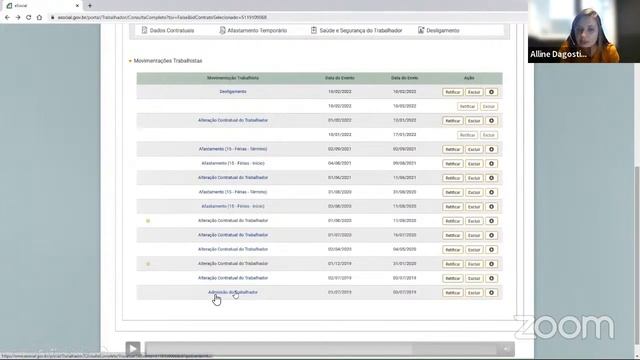Screen dimensions: 640x360
Task: Click Excluir for the 2022 Alteração Contratual
Action: click(474, 121)
